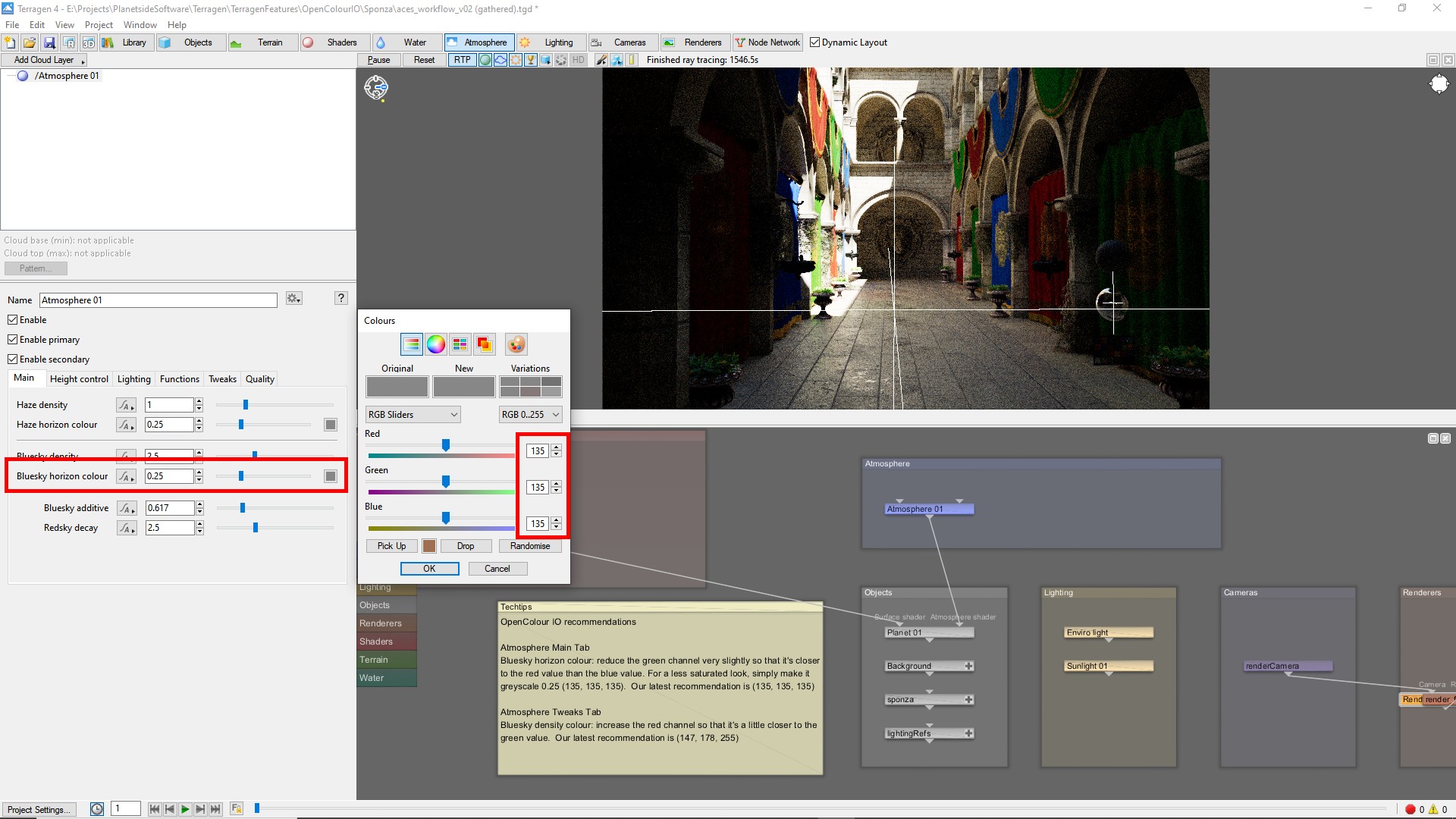Expand the sponza node plus button
The image size is (1456, 819).
coord(969,700)
